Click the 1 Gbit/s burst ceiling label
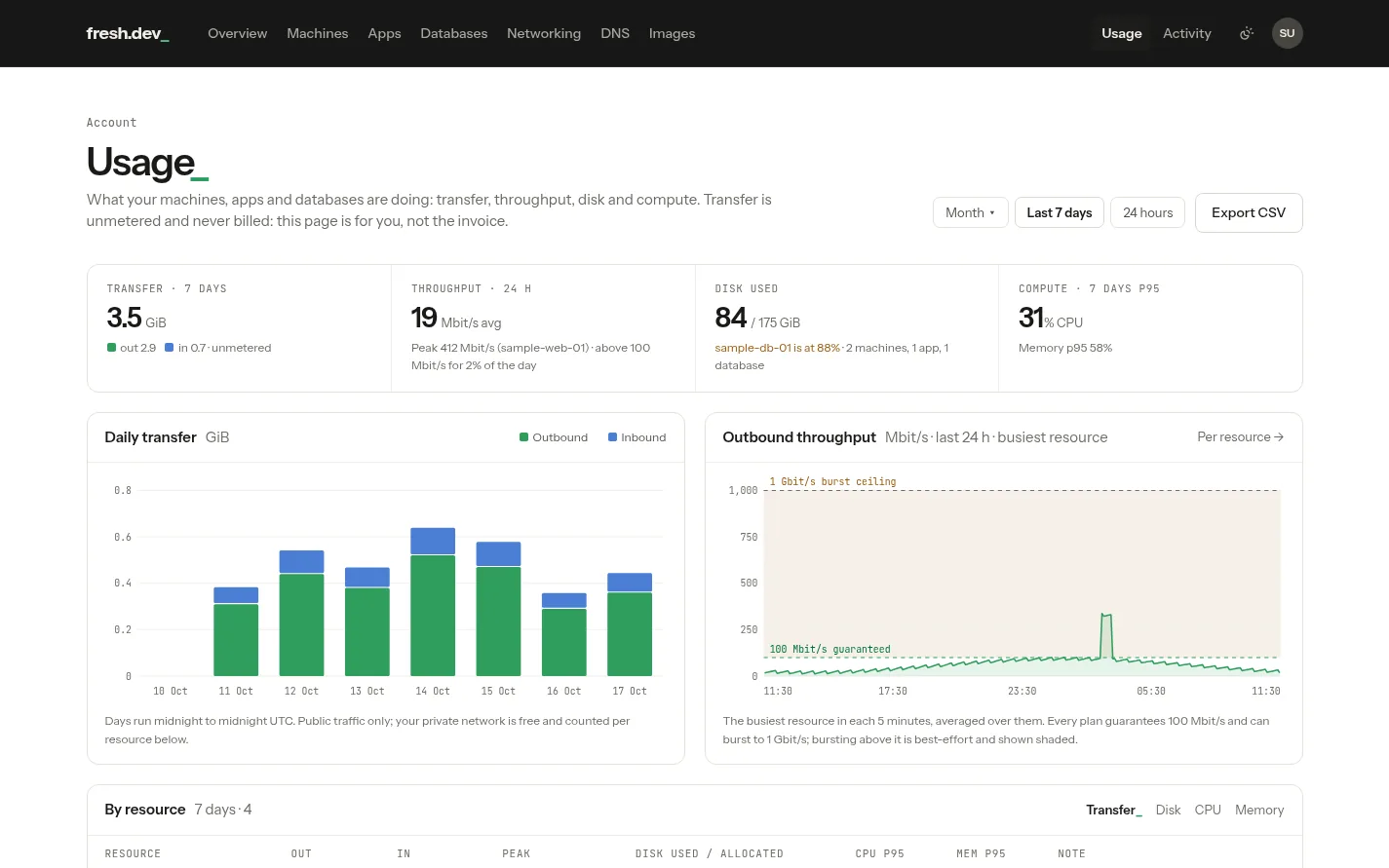 832,481
